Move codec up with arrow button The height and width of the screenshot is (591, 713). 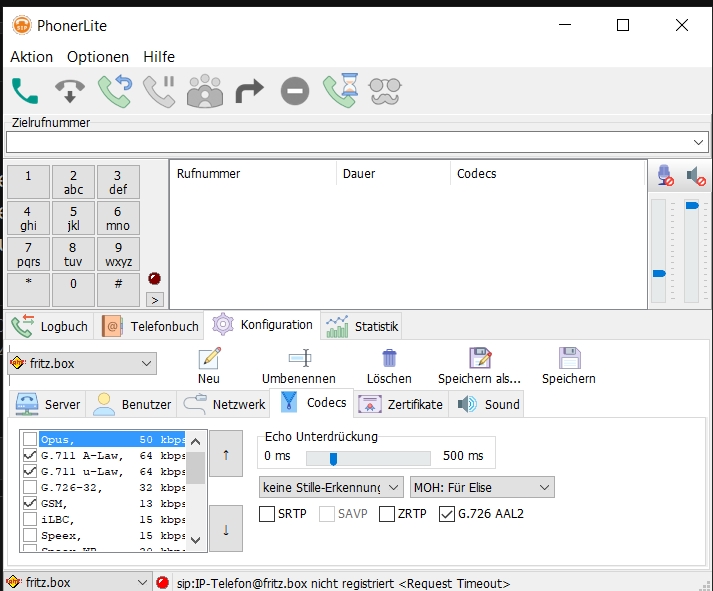point(226,454)
